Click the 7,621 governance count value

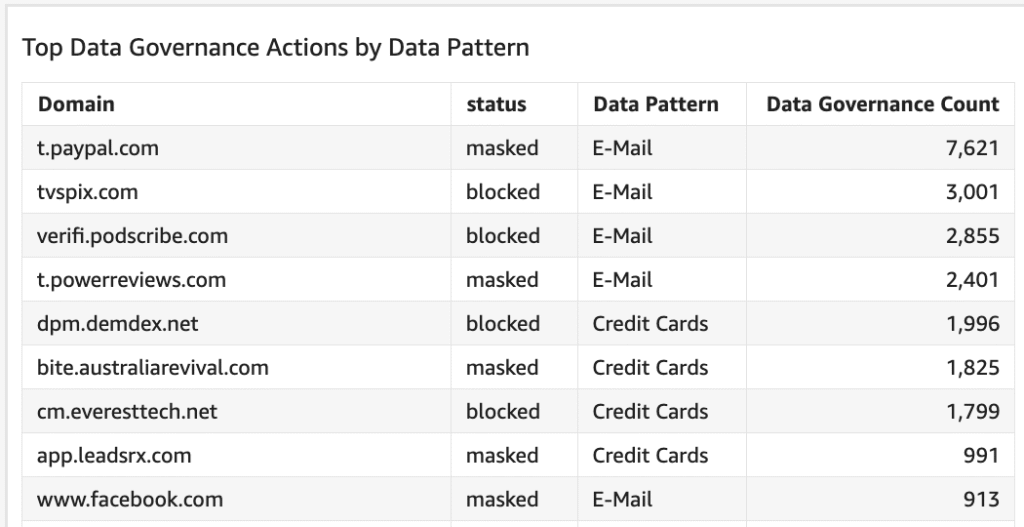click(973, 148)
